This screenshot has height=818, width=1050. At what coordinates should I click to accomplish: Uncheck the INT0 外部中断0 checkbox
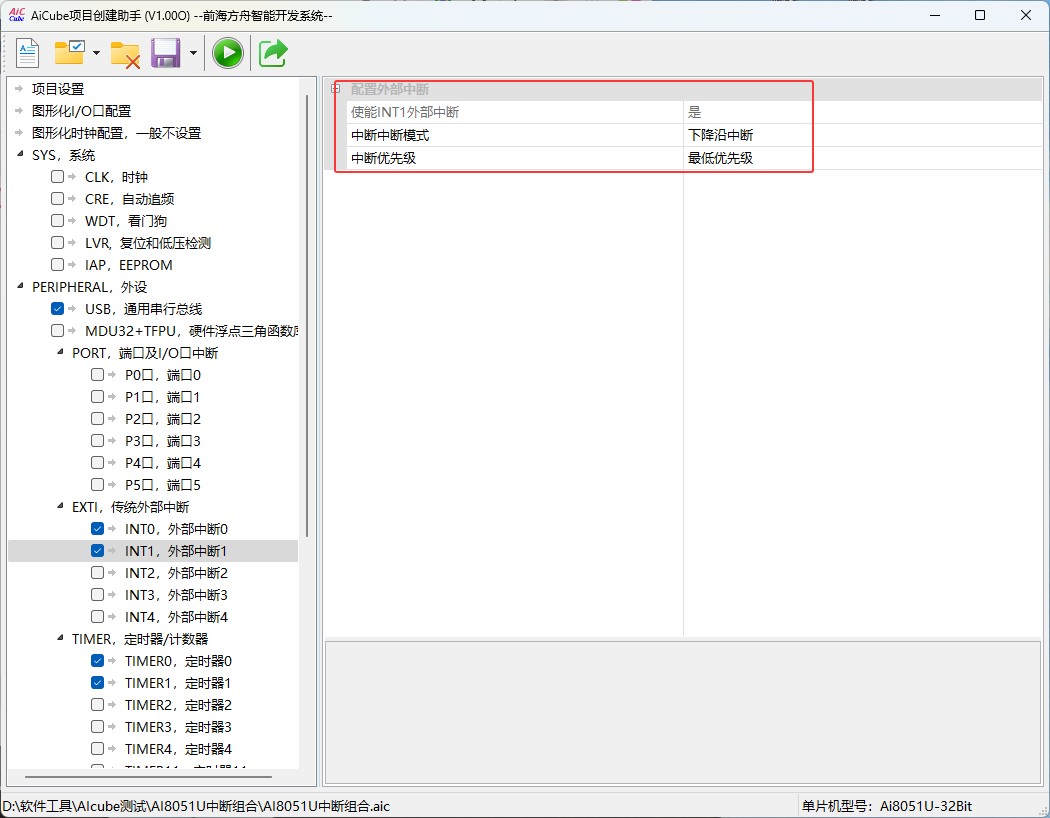(98, 529)
